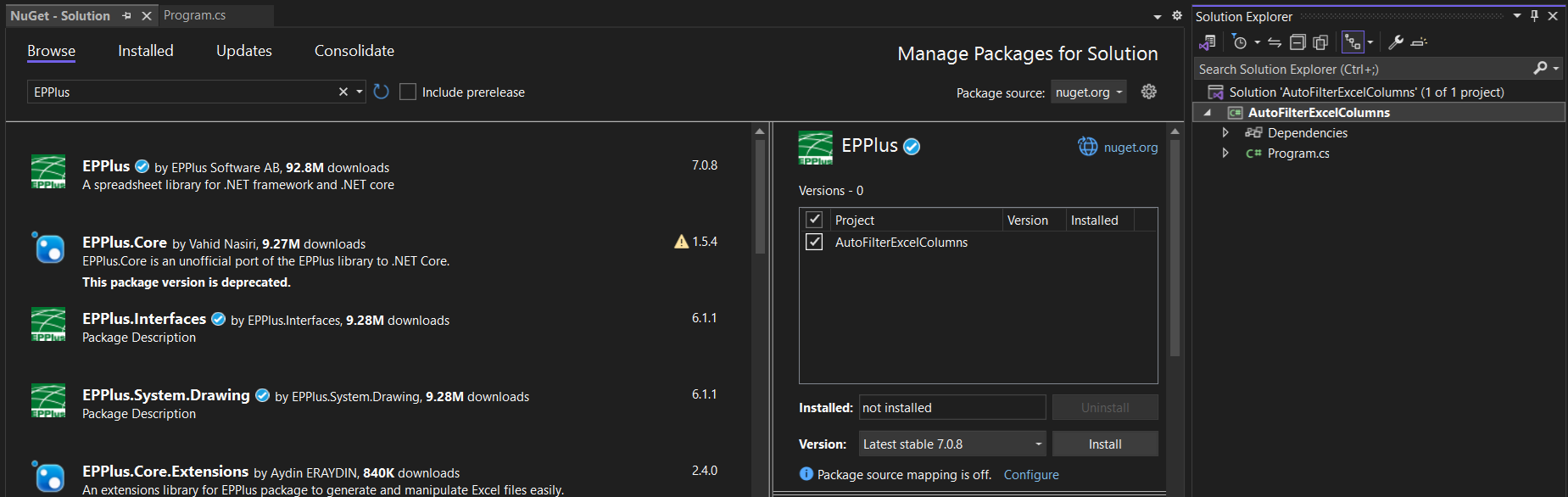The width and height of the screenshot is (1568, 497).
Task: Click the EPPlus.System.Drawing package icon
Action: pyautogui.click(x=48, y=400)
